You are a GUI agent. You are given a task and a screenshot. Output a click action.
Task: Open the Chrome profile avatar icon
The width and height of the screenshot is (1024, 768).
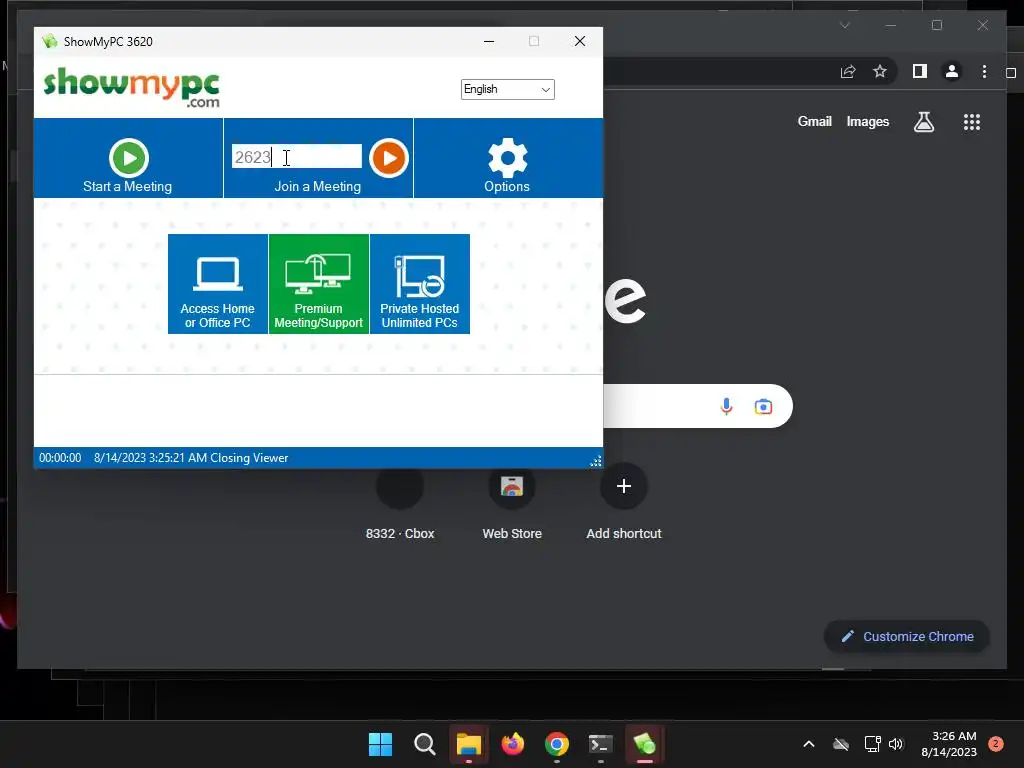tap(952, 71)
